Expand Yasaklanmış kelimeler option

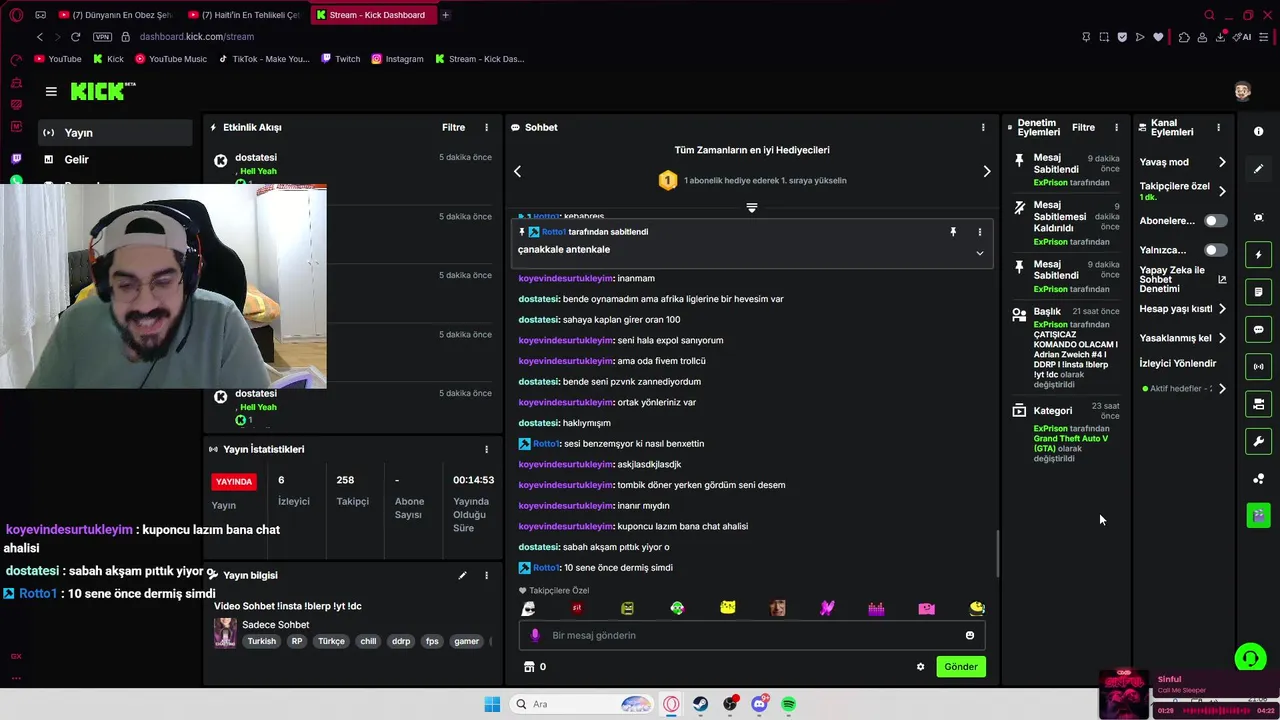click(1222, 338)
